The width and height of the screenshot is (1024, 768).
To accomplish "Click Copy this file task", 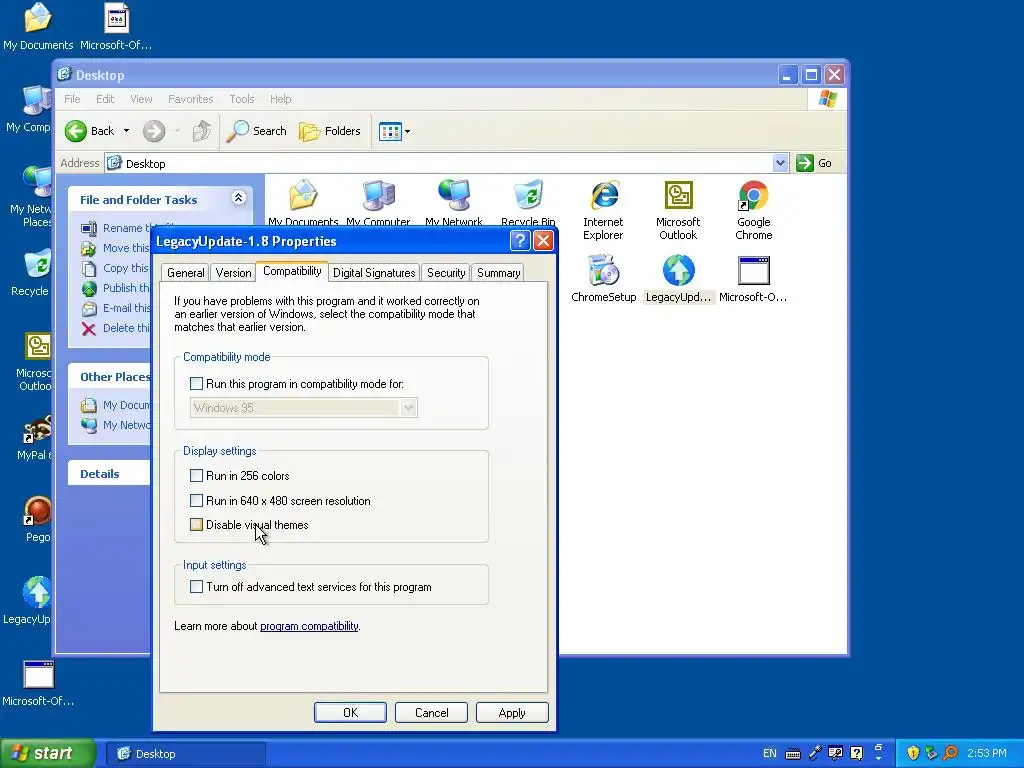I will [x=115, y=268].
